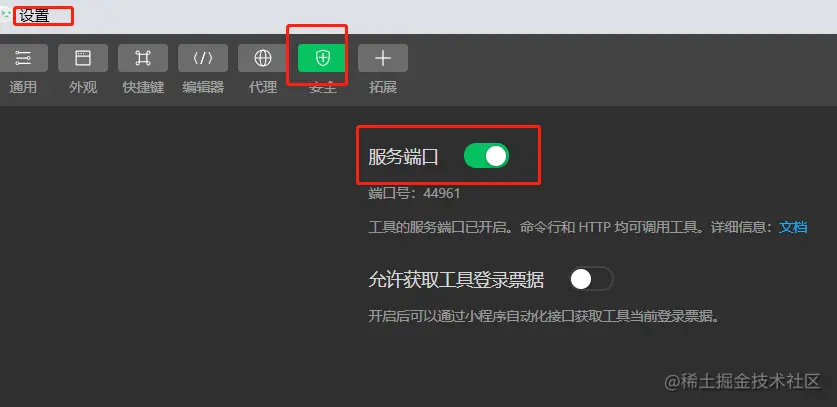Screen dimensions: 837x407
Task: Go to the 拓展 tab label
Action: click(x=383, y=87)
